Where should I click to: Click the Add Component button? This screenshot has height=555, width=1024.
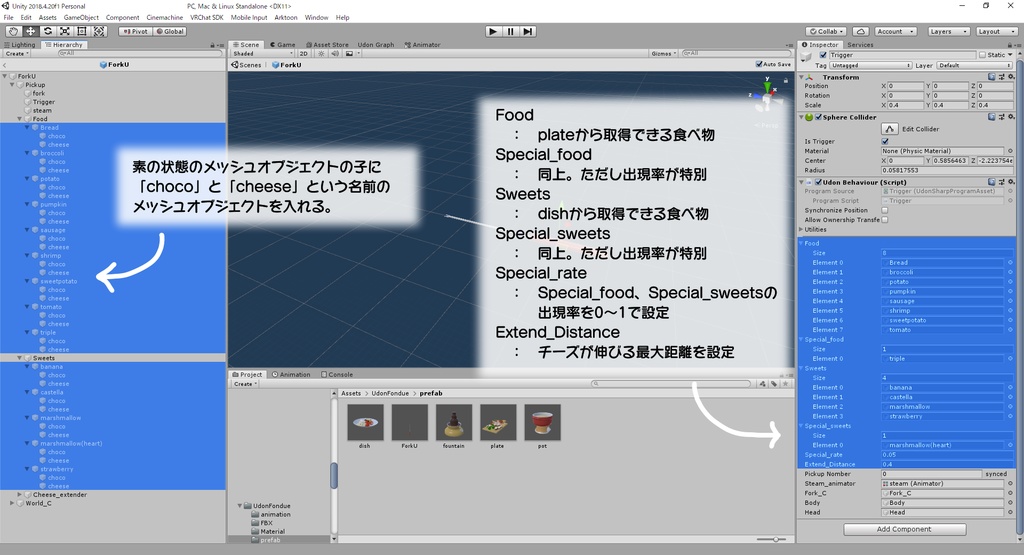pyautogui.click(x=904, y=530)
